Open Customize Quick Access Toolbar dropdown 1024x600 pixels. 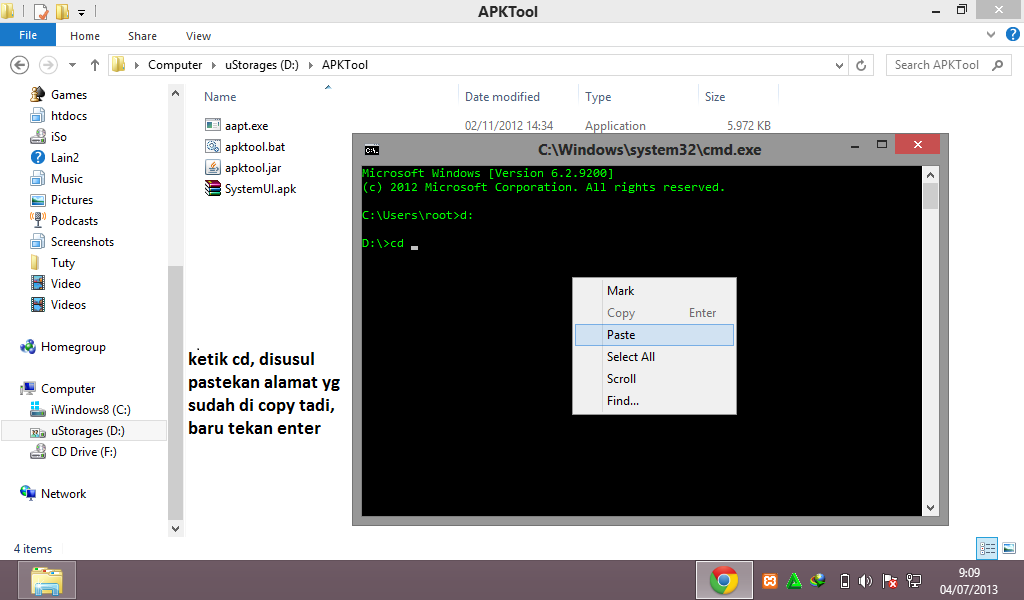click(x=82, y=12)
